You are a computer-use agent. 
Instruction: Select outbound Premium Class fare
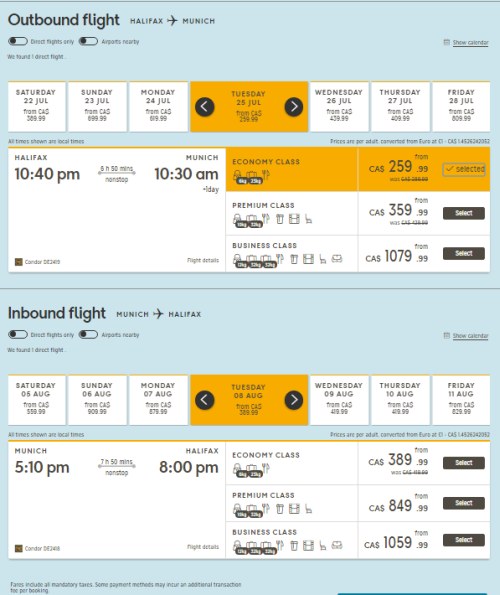pyautogui.click(x=464, y=213)
